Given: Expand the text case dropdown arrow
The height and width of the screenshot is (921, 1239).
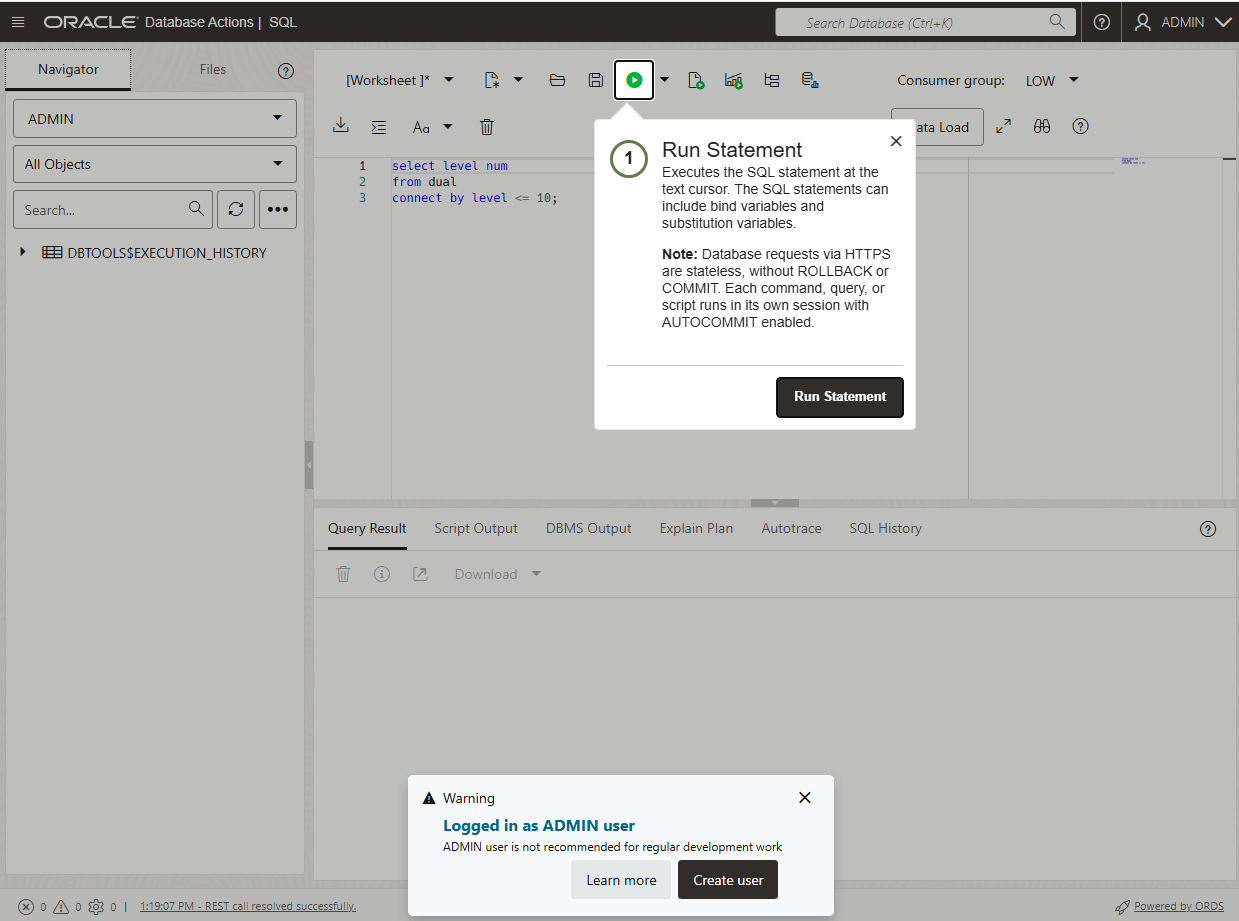Looking at the screenshot, I should click(x=448, y=127).
